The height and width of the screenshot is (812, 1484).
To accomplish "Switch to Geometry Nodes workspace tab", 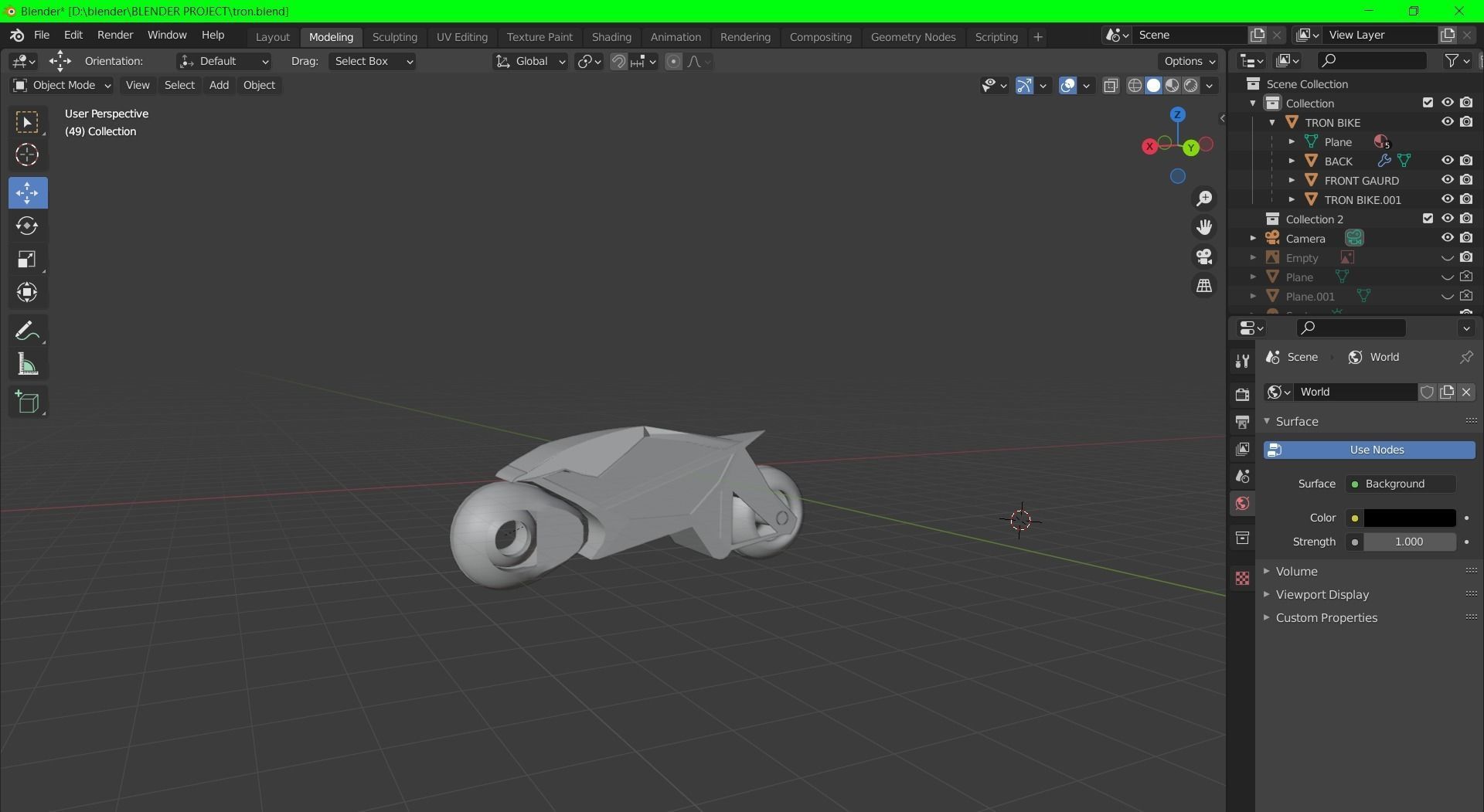I will click(x=913, y=37).
